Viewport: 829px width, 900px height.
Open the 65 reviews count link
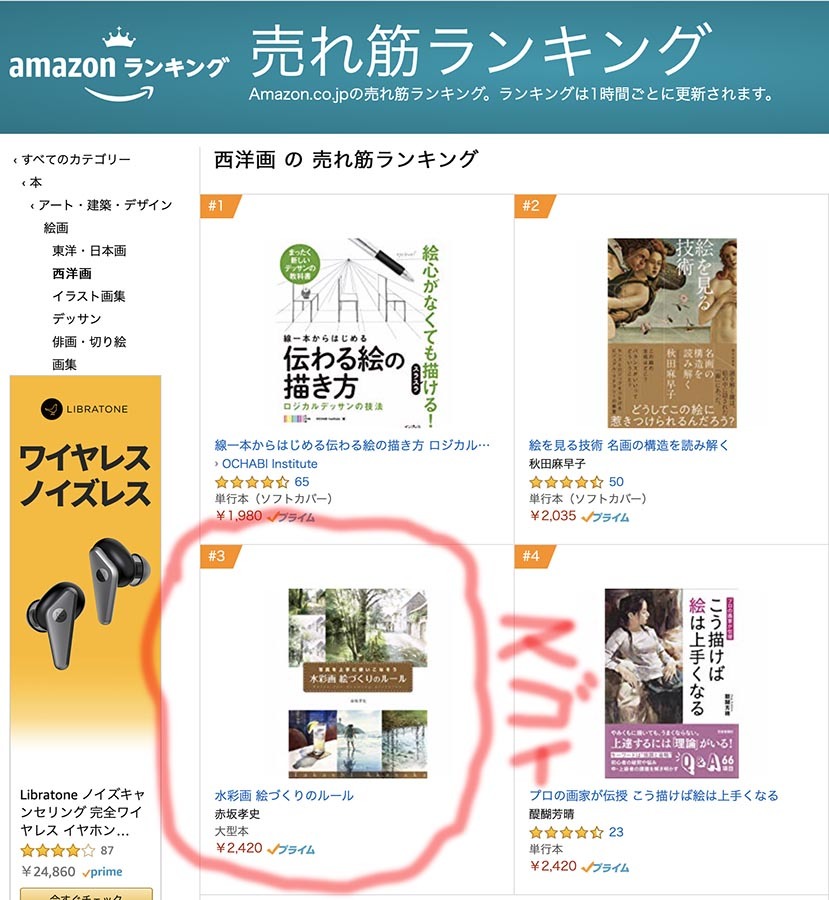(x=301, y=482)
